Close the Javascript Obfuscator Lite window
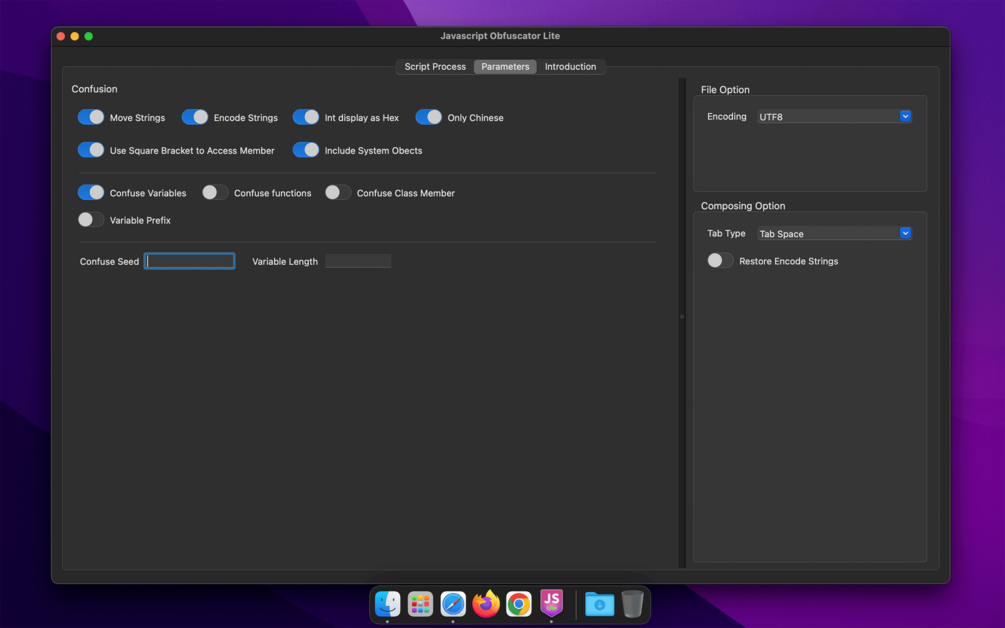Image resolution: width=1005 pixels, height=628 pixels. 61,37
